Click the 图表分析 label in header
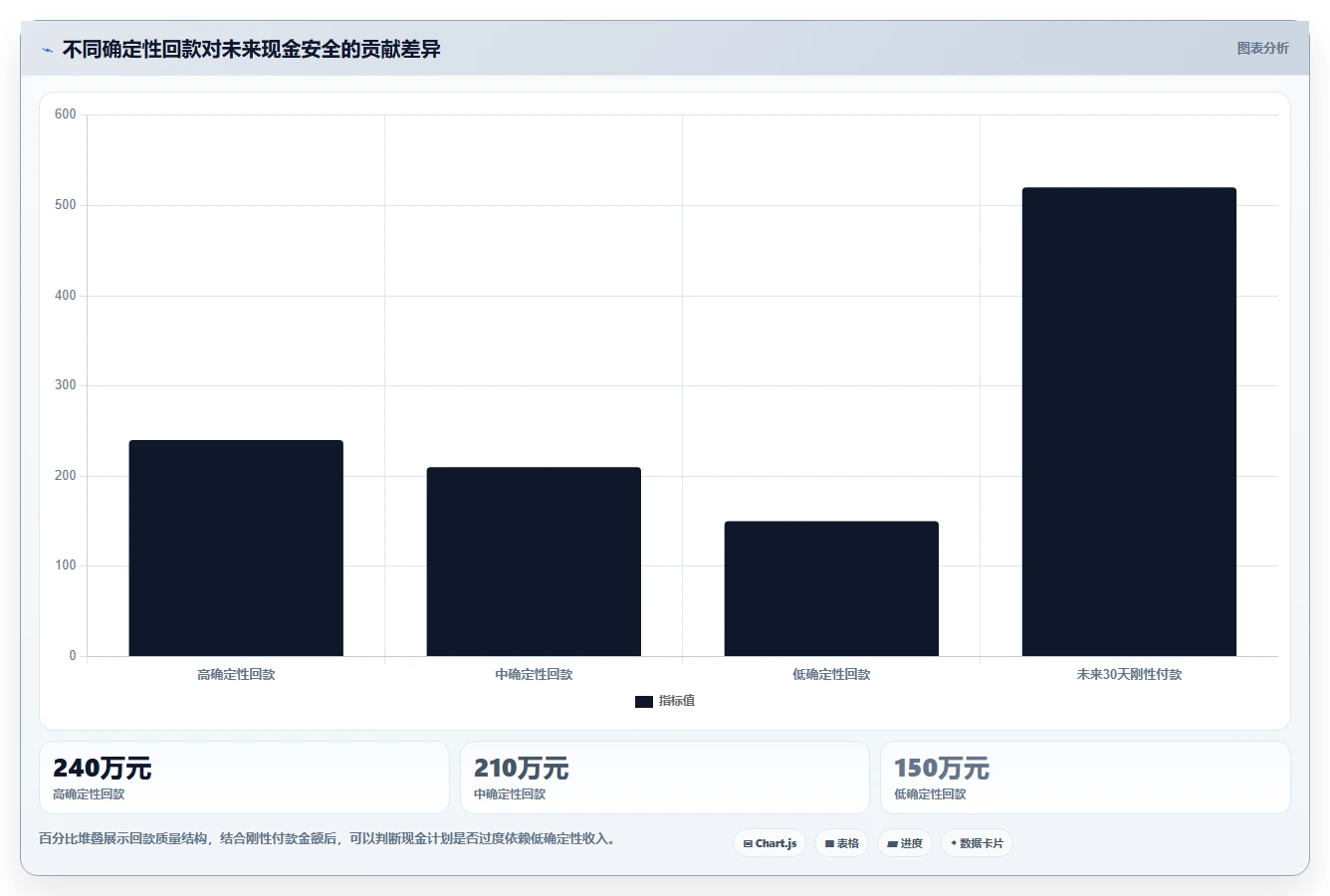 pos(1262,48)
